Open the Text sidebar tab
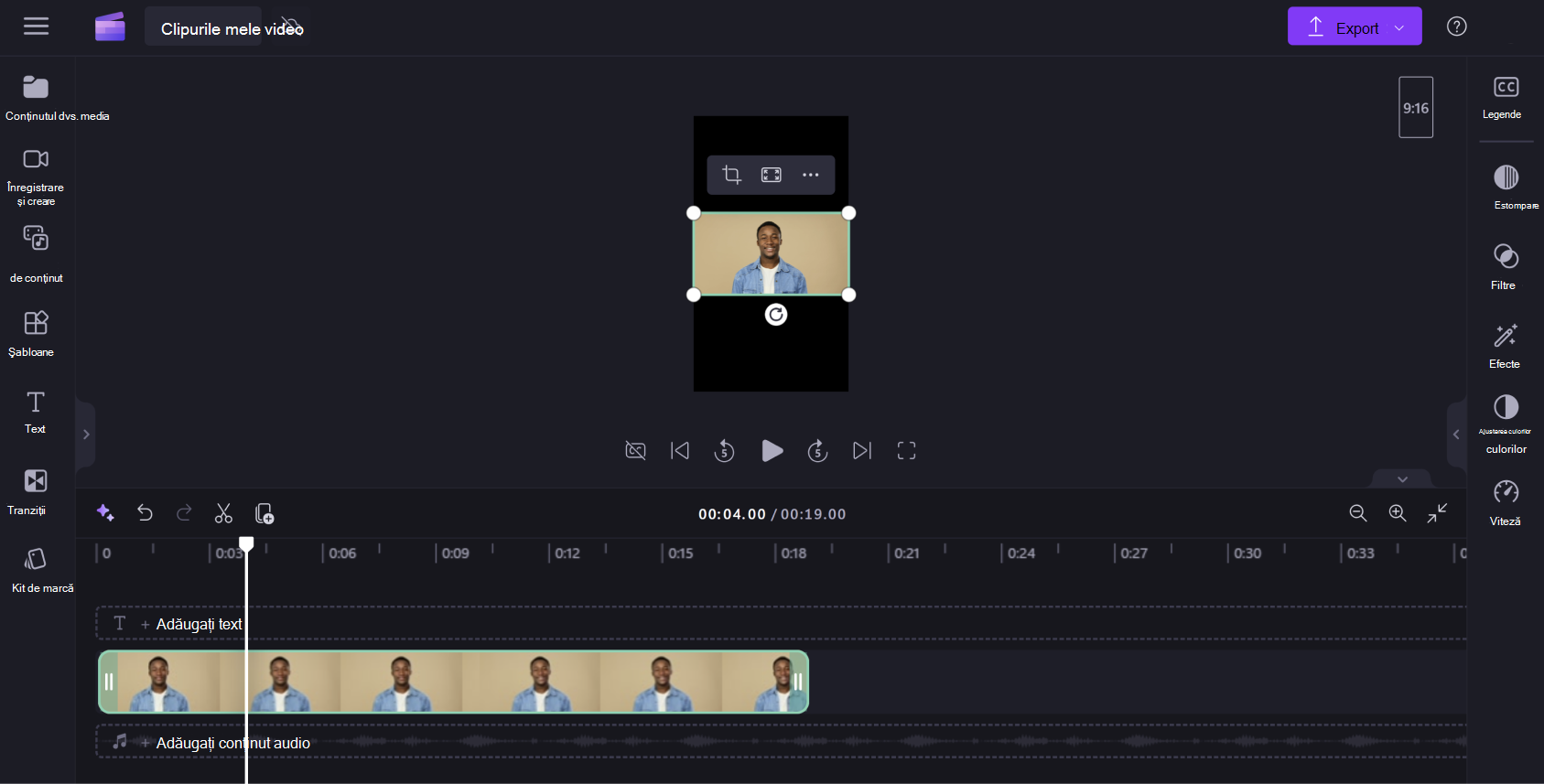The image size is (1544, 784). [x=36, y=412]
